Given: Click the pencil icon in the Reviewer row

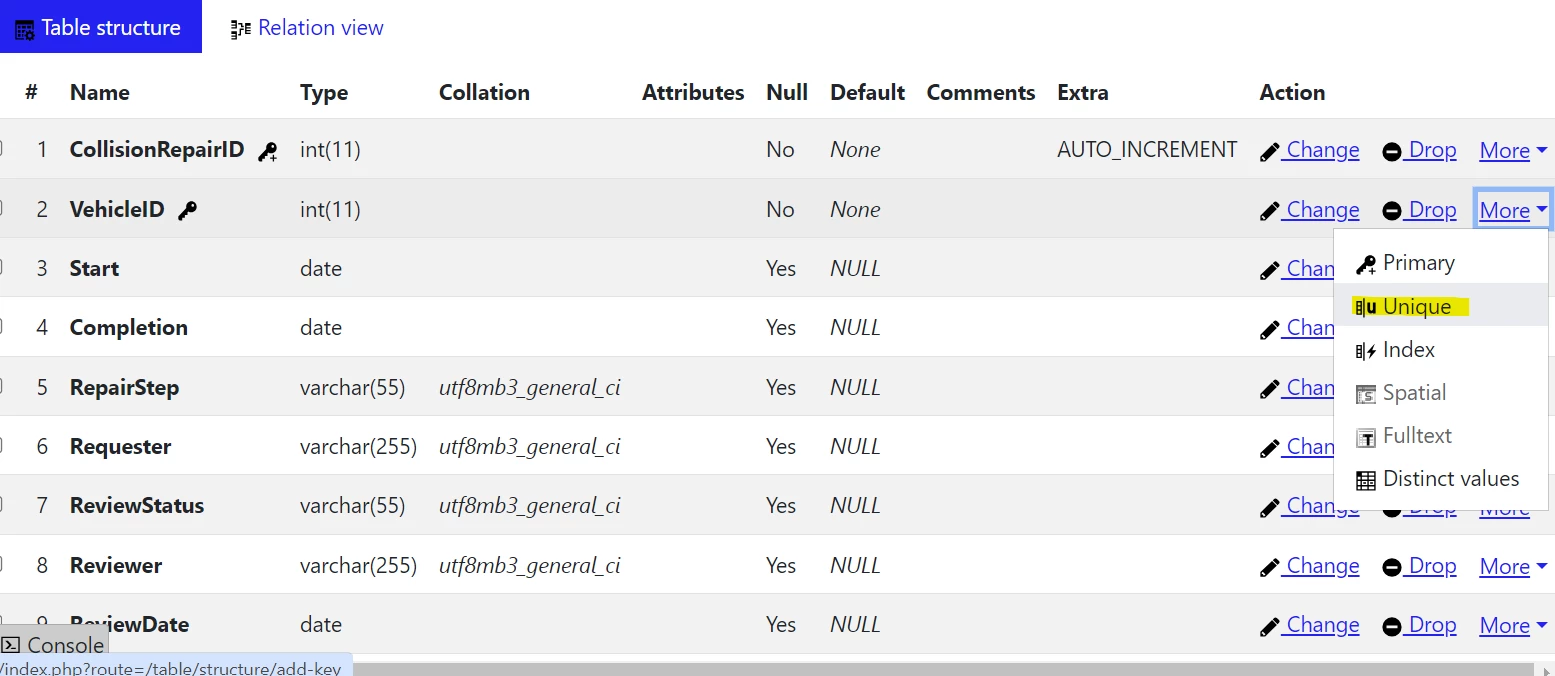Looking at the screenshot, I should click(x=1270, y=567).
